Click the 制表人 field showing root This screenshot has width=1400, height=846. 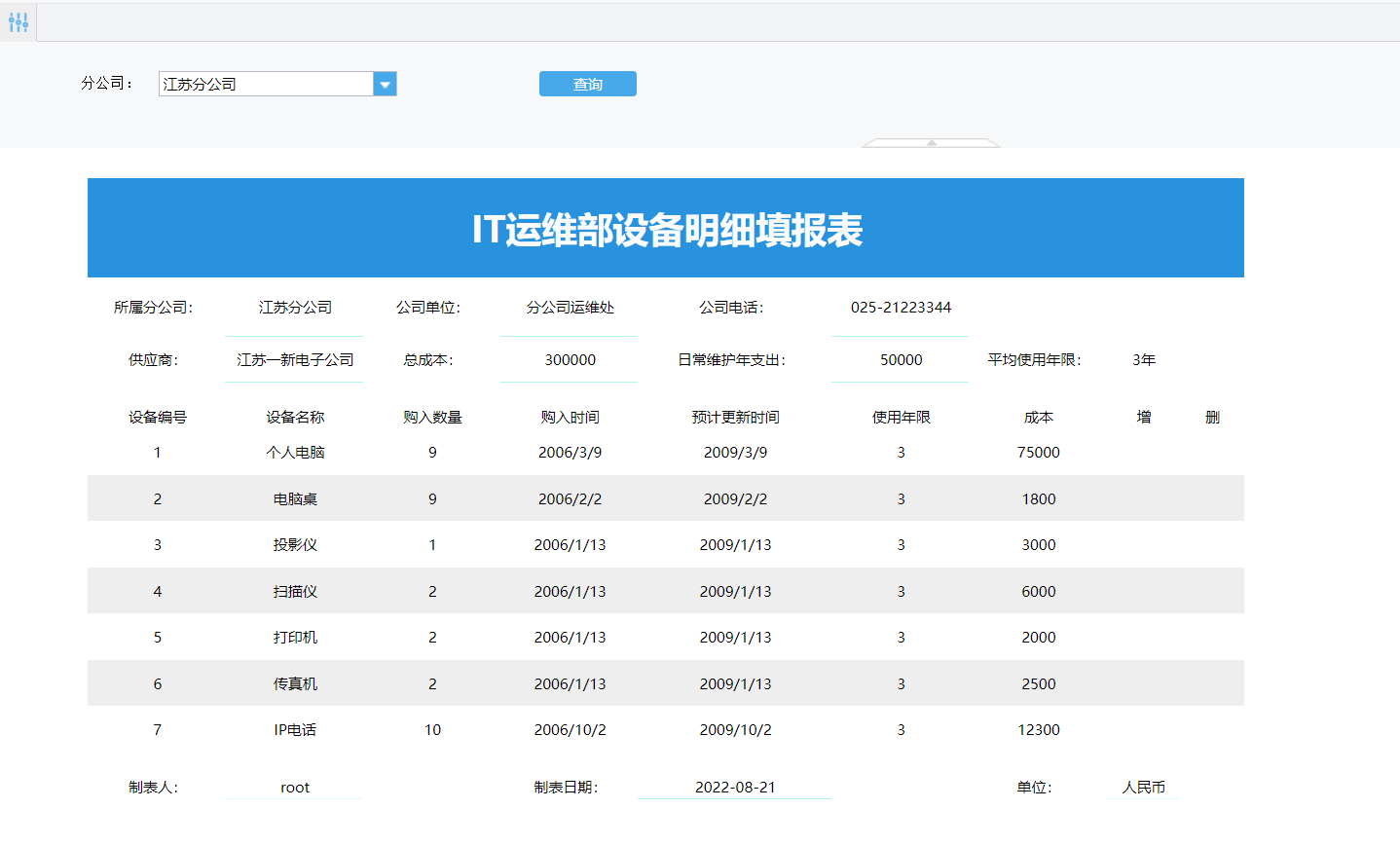(294, 788)
